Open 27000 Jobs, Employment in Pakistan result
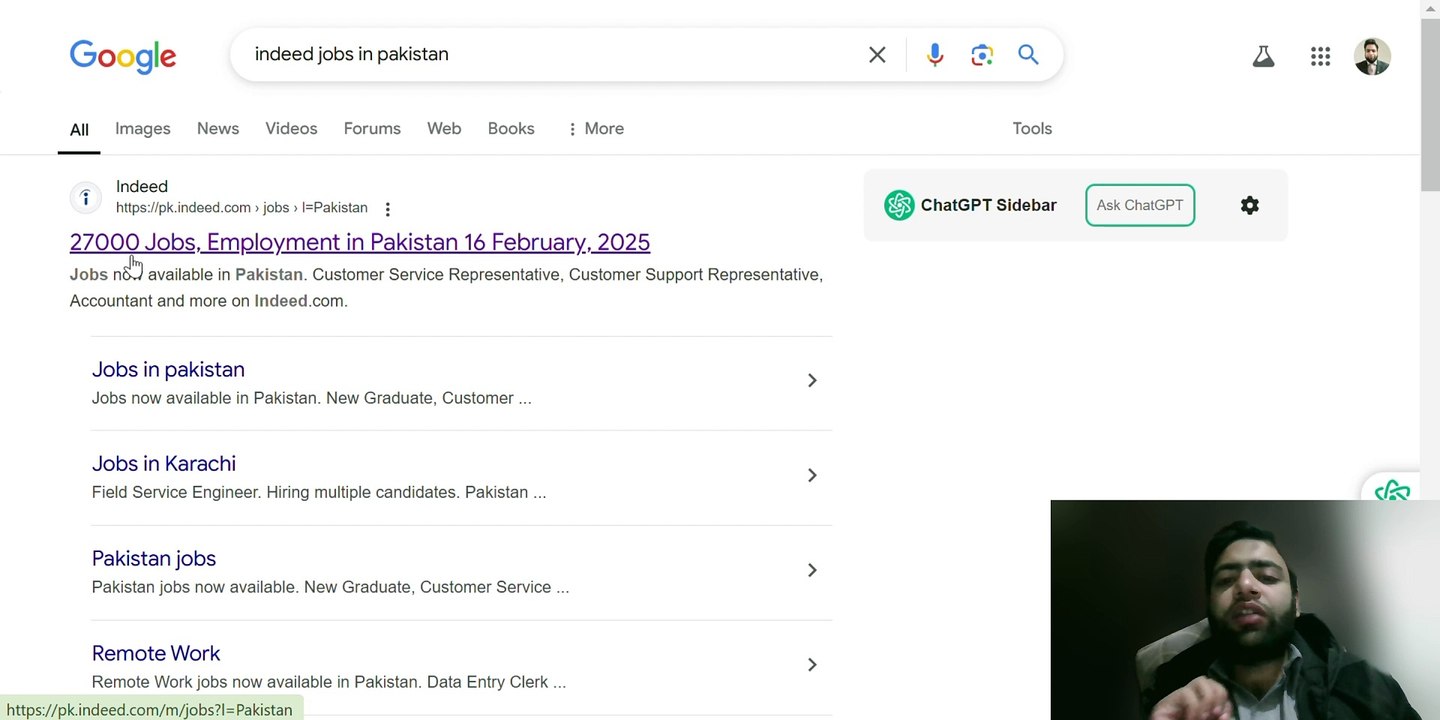The width and height of the screenshot is (1440, 720). click(360, 242)
